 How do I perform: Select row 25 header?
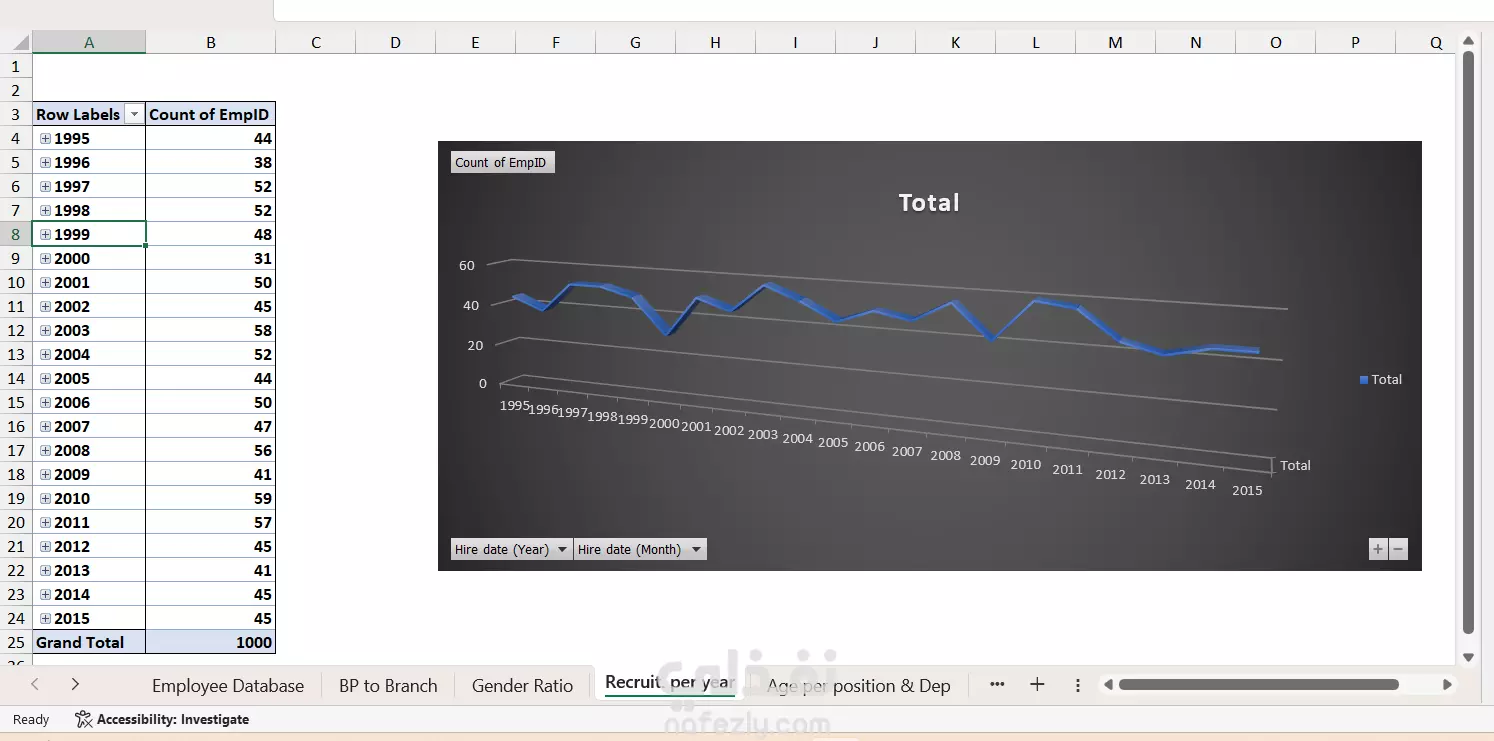(16, 642)
